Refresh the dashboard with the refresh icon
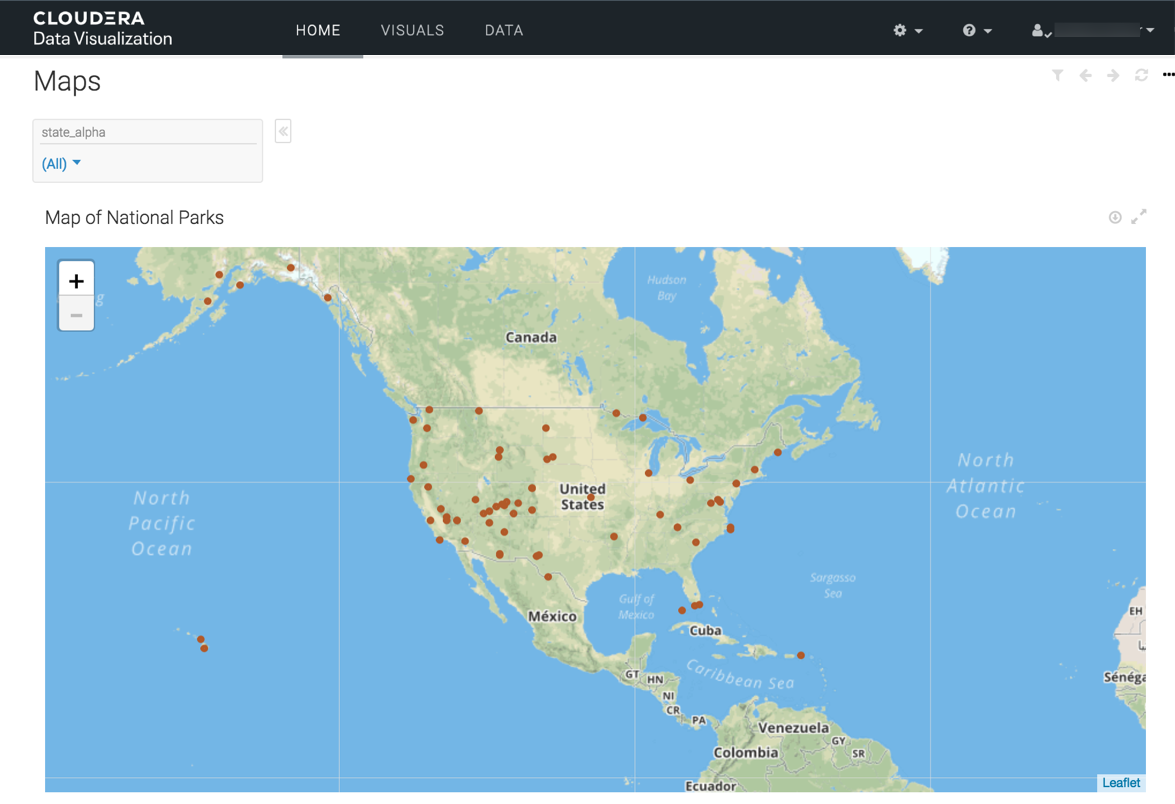 click(x=1141, y=75)
